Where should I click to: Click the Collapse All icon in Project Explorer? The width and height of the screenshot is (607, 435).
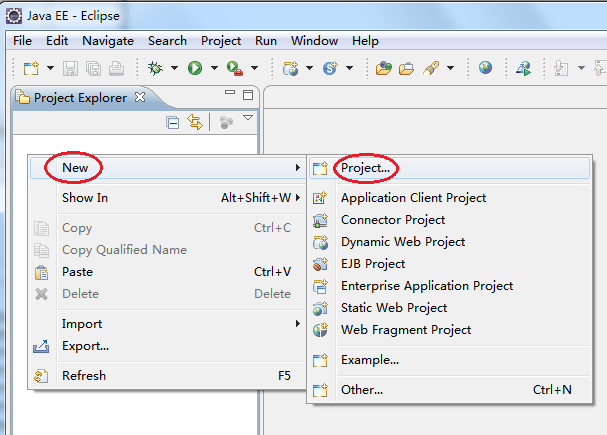pyautogui.click(x=172, y=123)
